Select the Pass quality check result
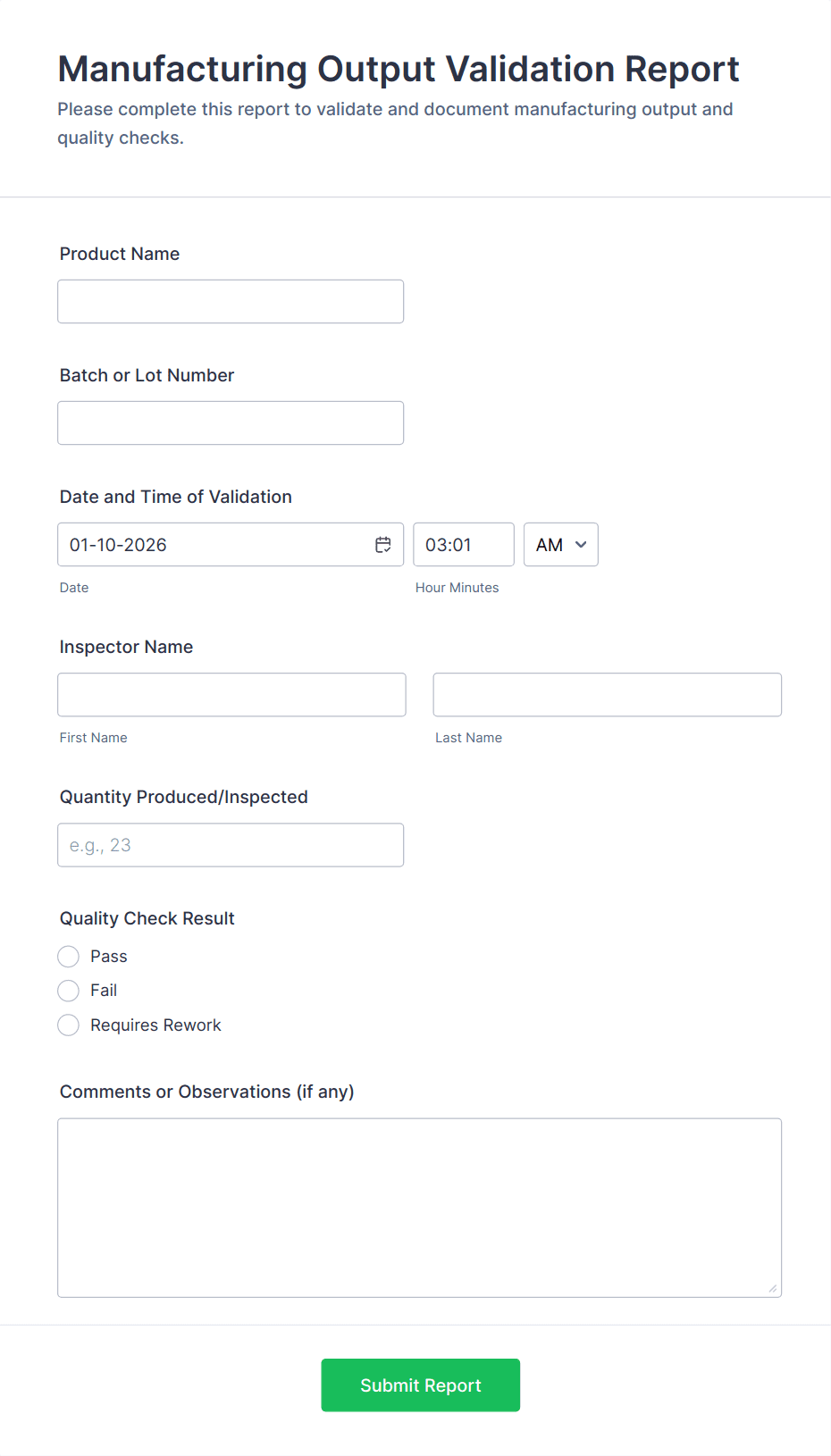 tap(68, 956)
